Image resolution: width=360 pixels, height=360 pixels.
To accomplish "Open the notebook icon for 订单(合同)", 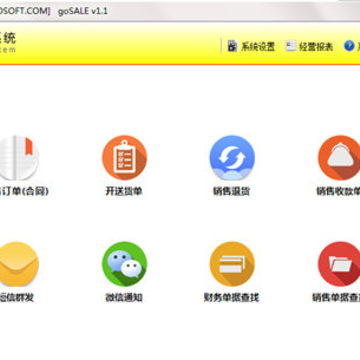I will click(19, 158).
